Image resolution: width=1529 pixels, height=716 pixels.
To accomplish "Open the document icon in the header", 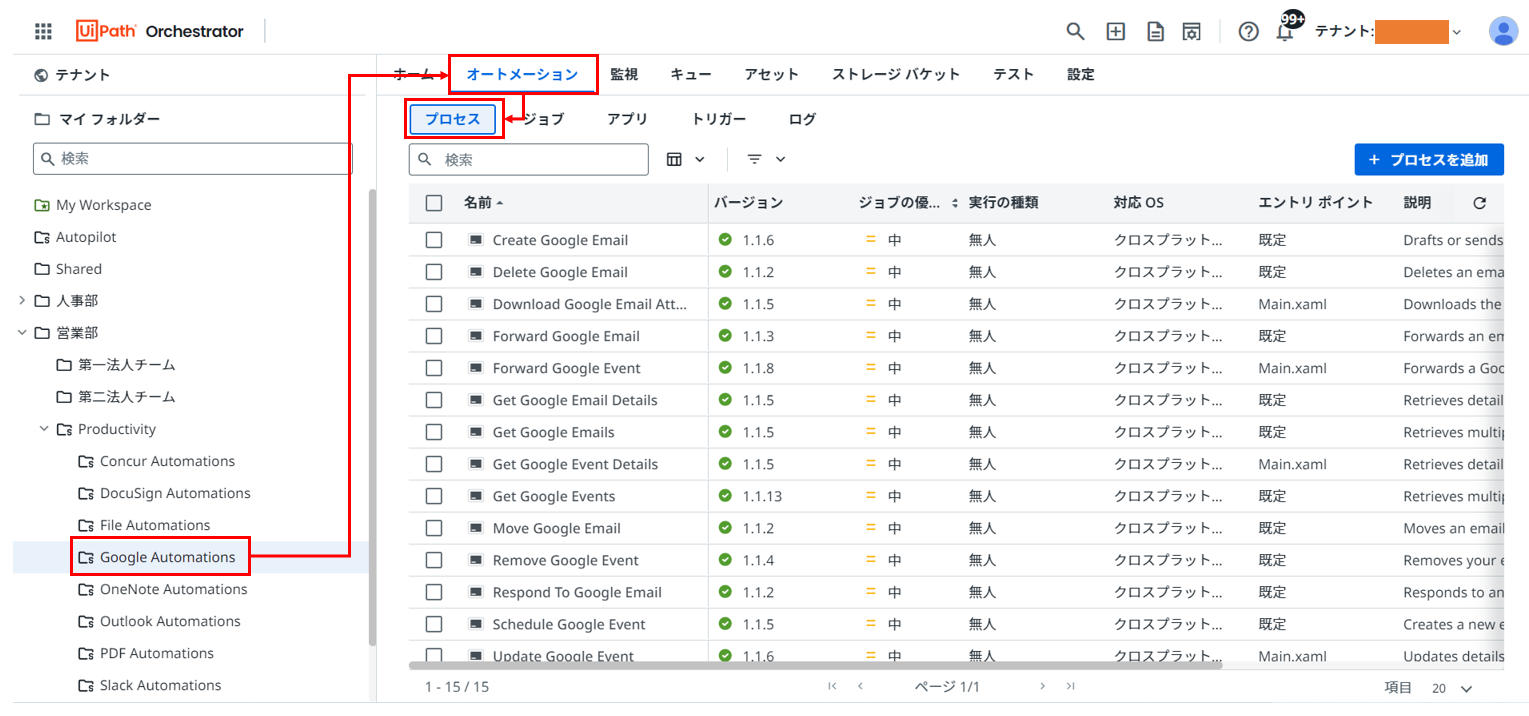I will [x=1155, y=31].
